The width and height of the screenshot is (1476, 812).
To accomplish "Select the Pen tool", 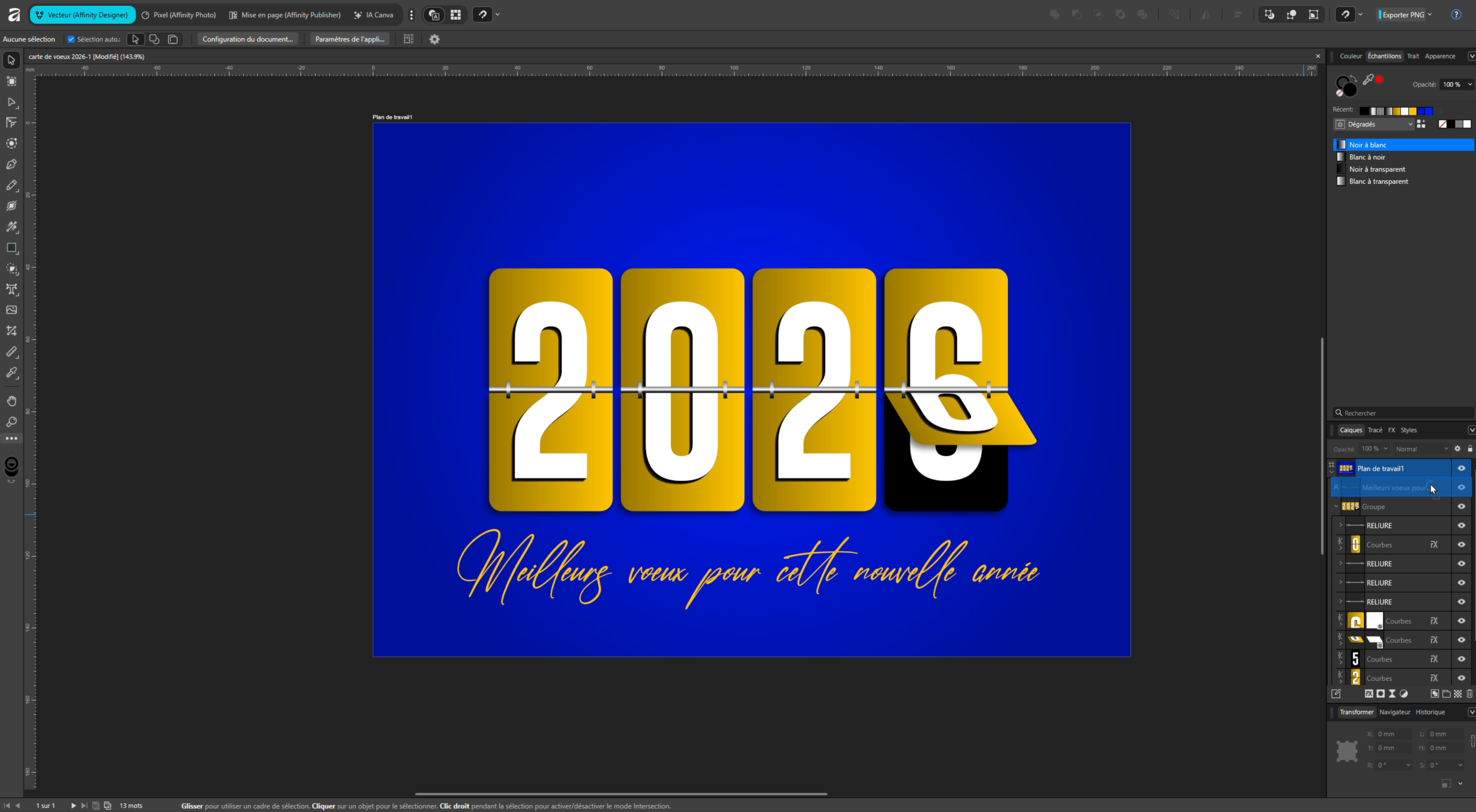I will click(12, 165).
